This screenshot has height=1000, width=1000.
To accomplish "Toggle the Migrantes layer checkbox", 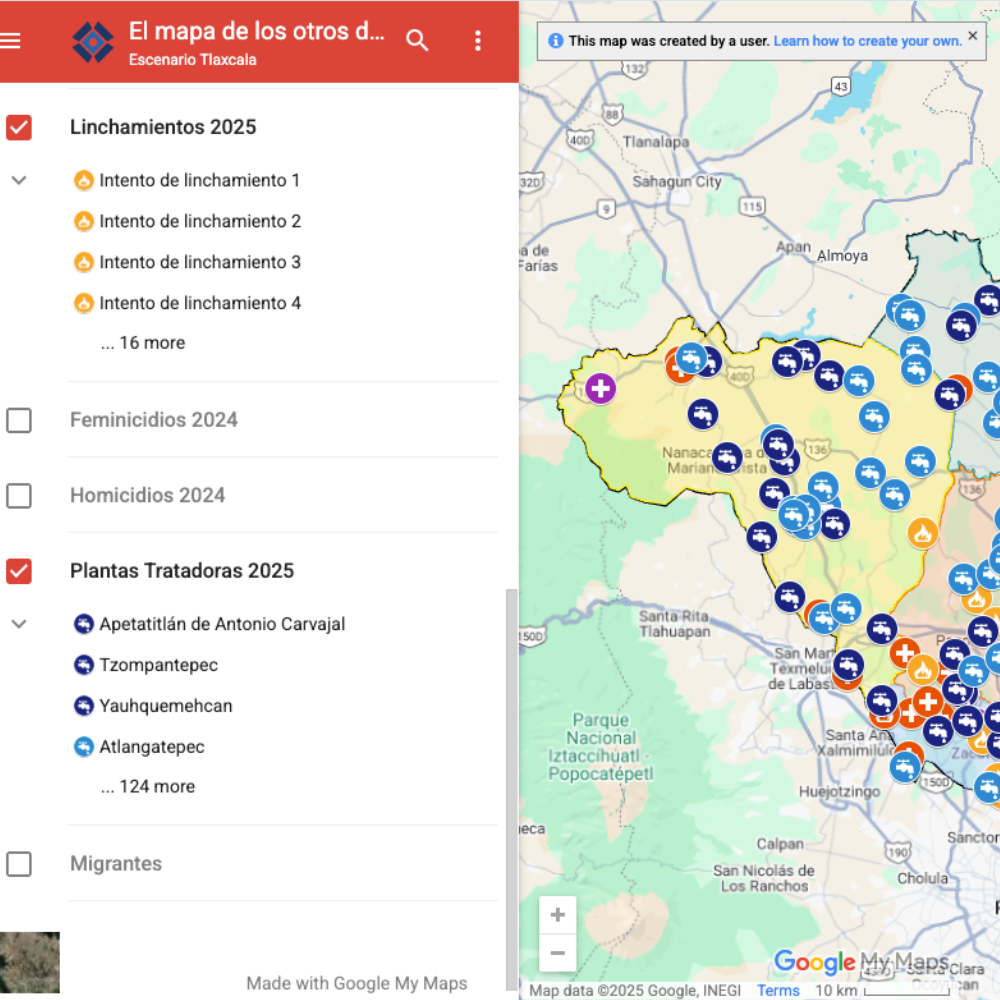I will (19, 864).
